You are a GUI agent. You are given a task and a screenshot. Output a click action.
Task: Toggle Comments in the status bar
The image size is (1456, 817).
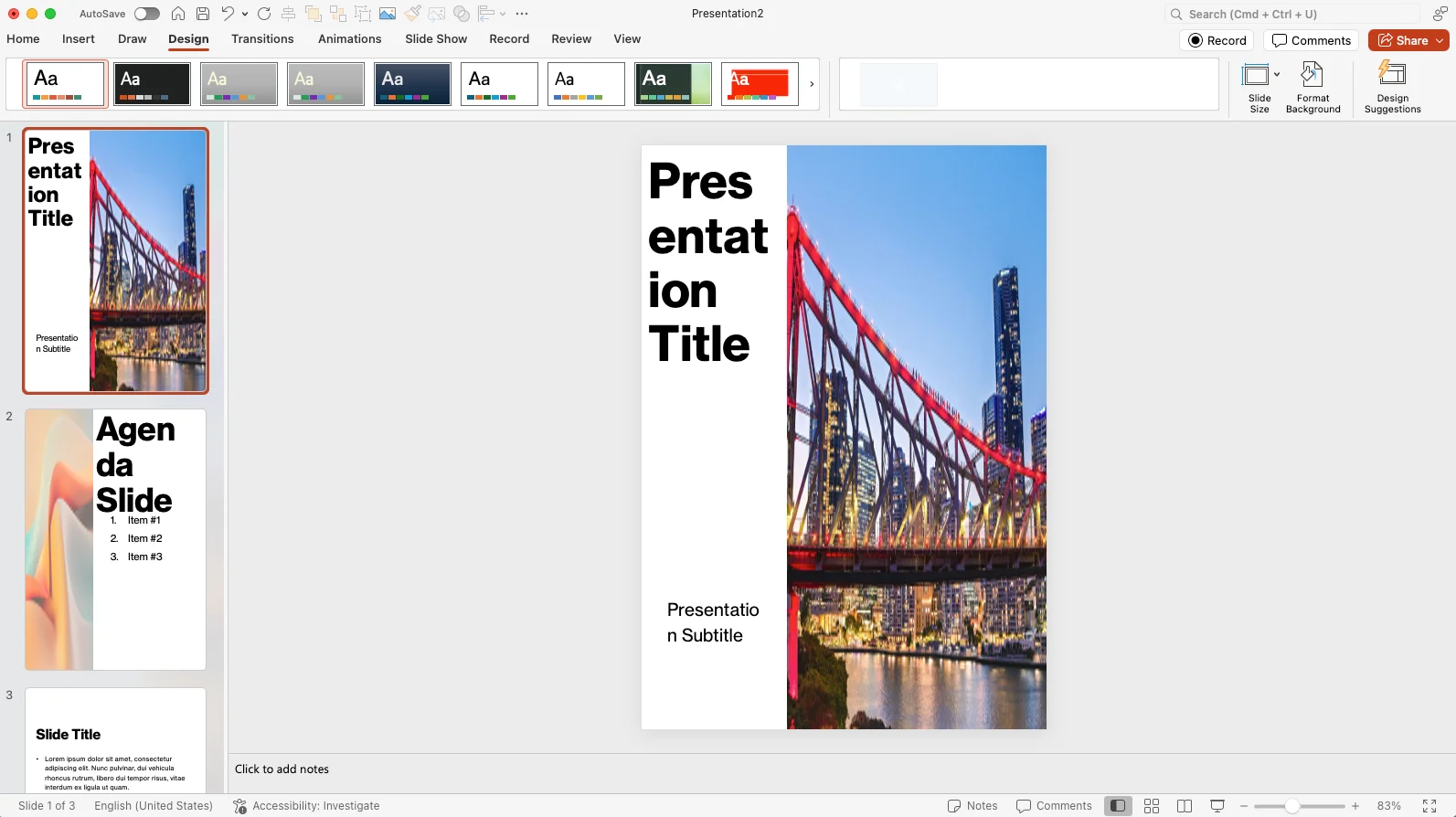(x=1054, y=806)
